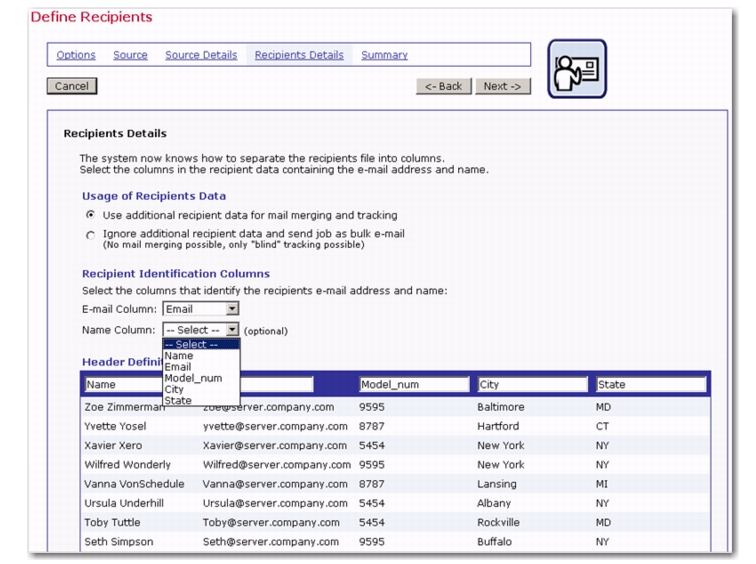Click the '<- Back' button
756x564 pixels.
[444, 86]
